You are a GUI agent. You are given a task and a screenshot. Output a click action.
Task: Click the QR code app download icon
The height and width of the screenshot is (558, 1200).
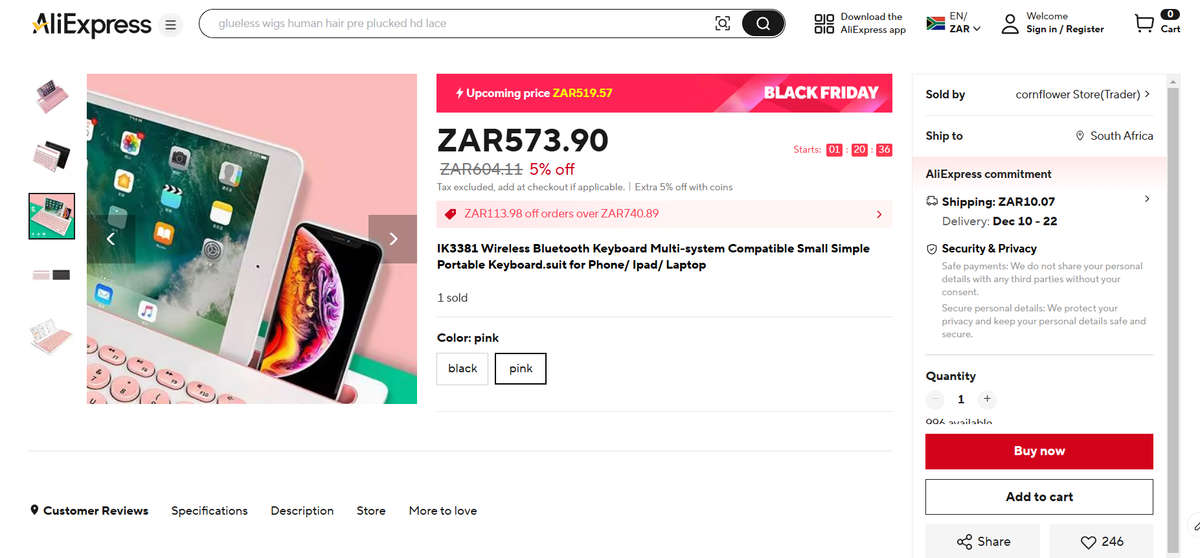click(x=824, y=24)
